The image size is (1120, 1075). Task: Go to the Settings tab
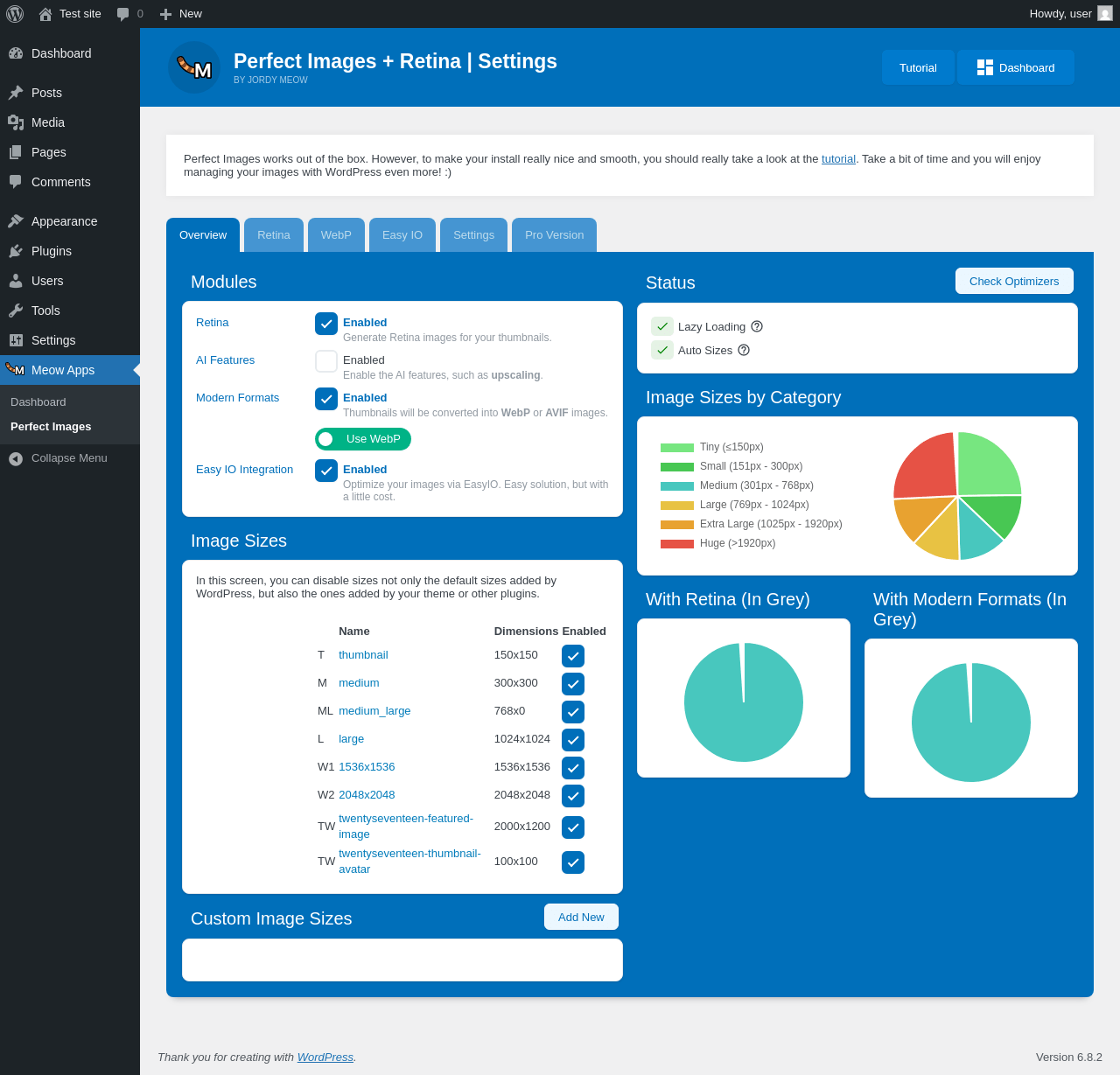tap(473, 235)
